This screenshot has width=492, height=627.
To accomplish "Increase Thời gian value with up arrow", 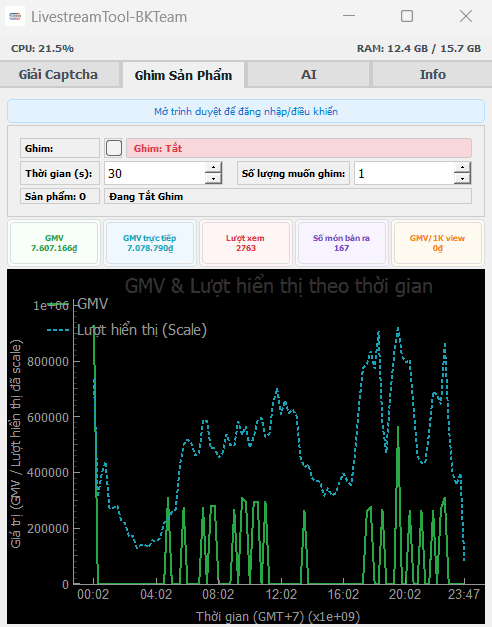I will pyautogui.click(x=213, y=167).
